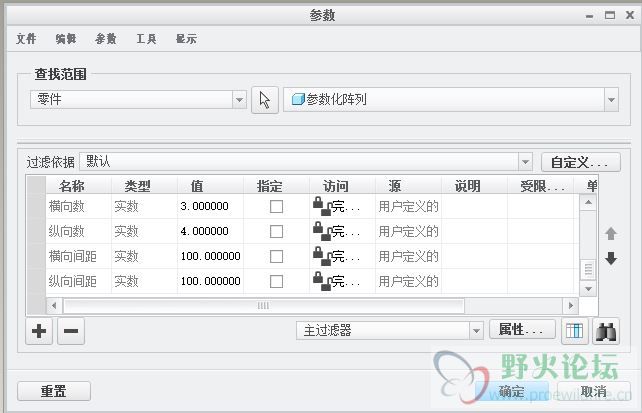
Task: Click 用户定义的 source cell in 纵向数 row
Action: coord(408,231)
